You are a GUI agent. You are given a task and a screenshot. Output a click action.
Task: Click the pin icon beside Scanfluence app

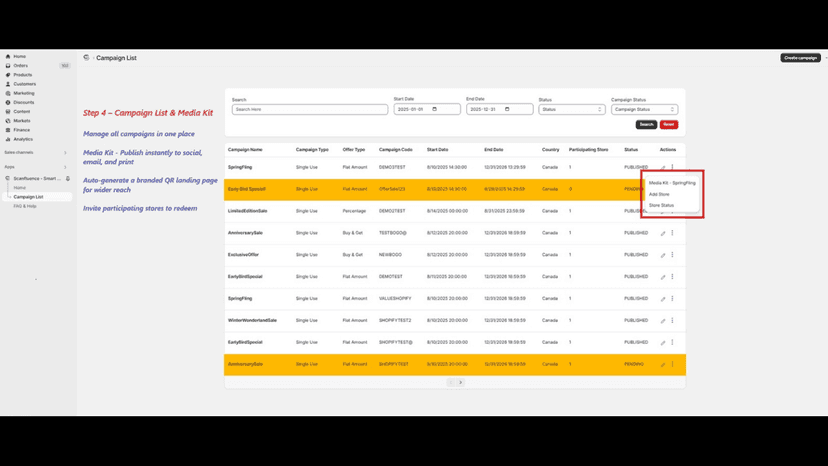(68, 179)
